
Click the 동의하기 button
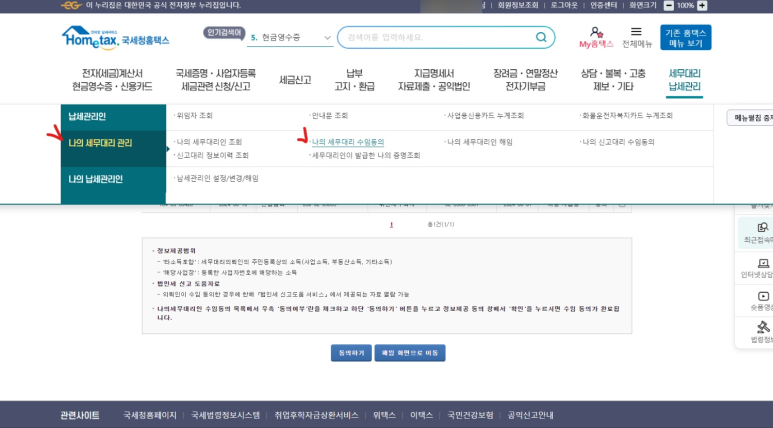[x=351, y=353]
